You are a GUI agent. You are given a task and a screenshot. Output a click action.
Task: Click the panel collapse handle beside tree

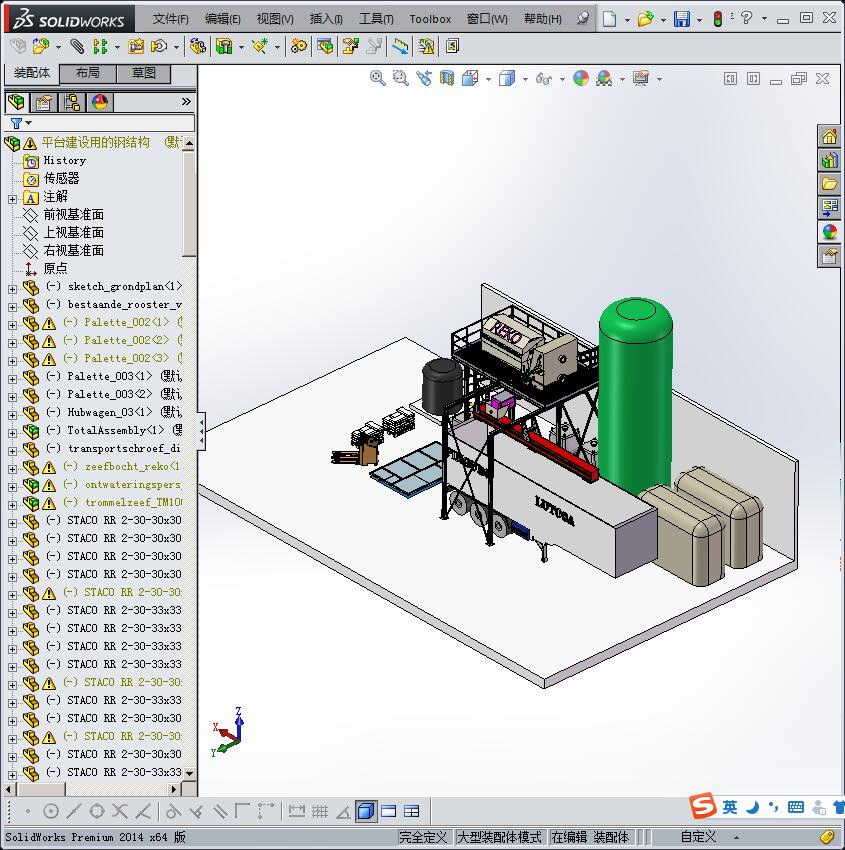click(202, 431)
